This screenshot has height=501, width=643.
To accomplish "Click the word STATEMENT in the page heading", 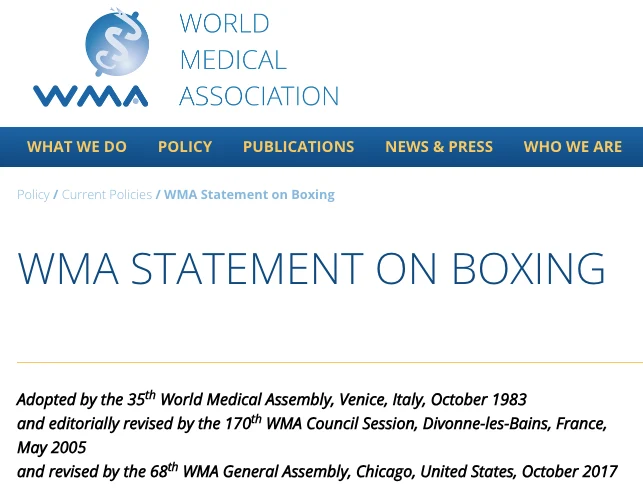I will (246, 269).
